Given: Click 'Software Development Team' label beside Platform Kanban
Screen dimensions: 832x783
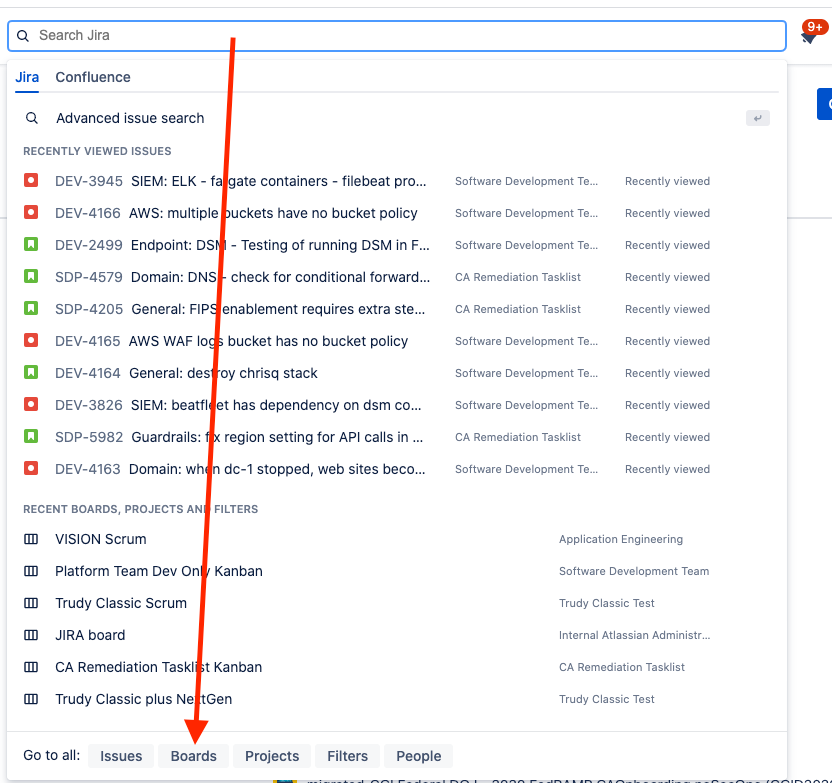Looking at the screenshot, I should 634,571.
